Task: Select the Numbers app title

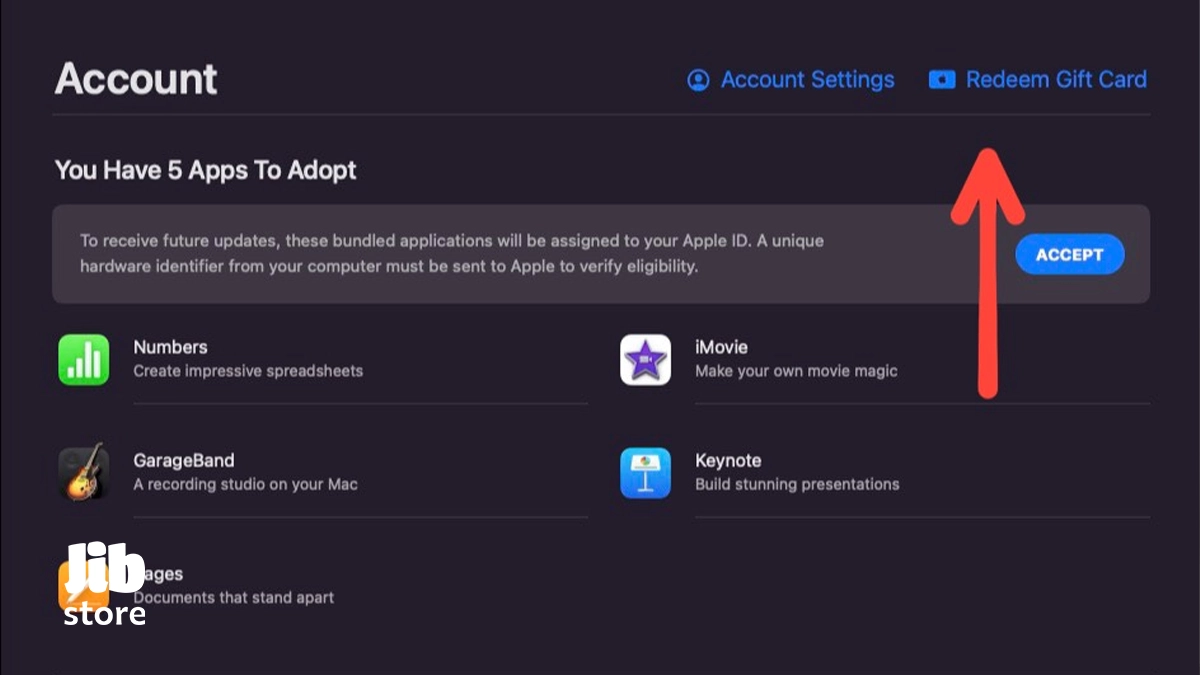Action: click(x=170, y=347)
